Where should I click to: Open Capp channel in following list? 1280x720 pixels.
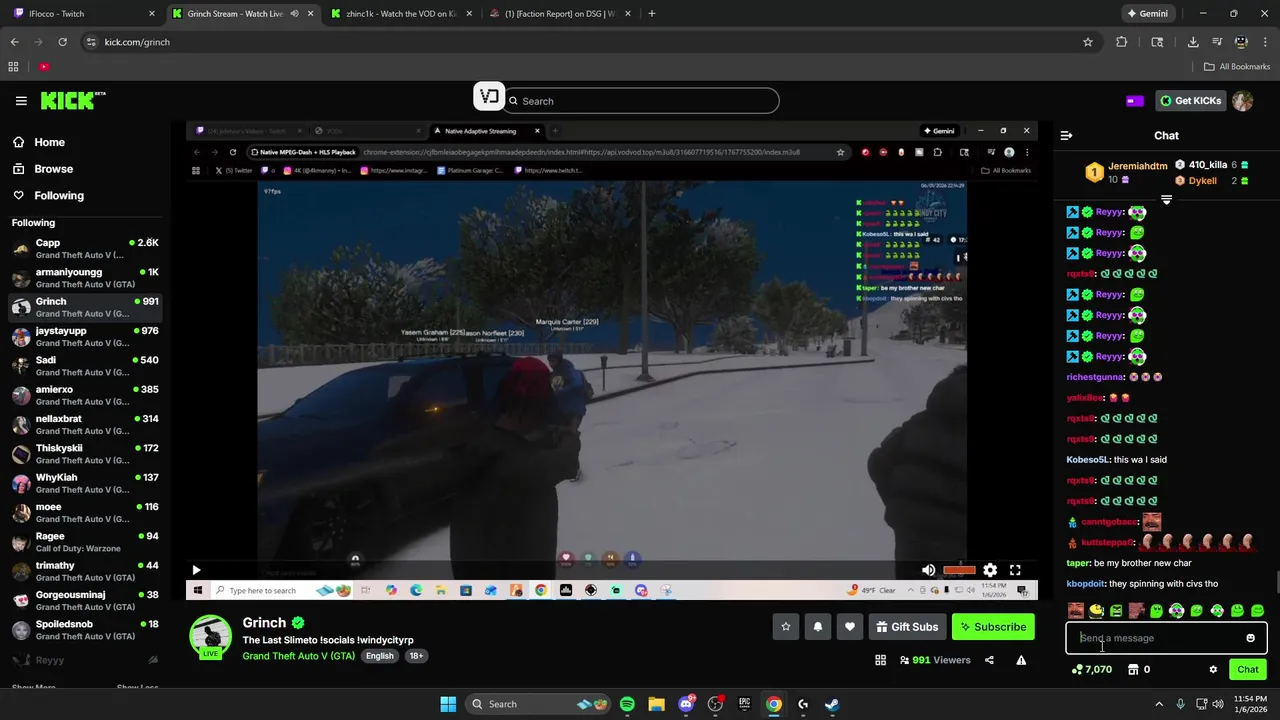(85, 249)
